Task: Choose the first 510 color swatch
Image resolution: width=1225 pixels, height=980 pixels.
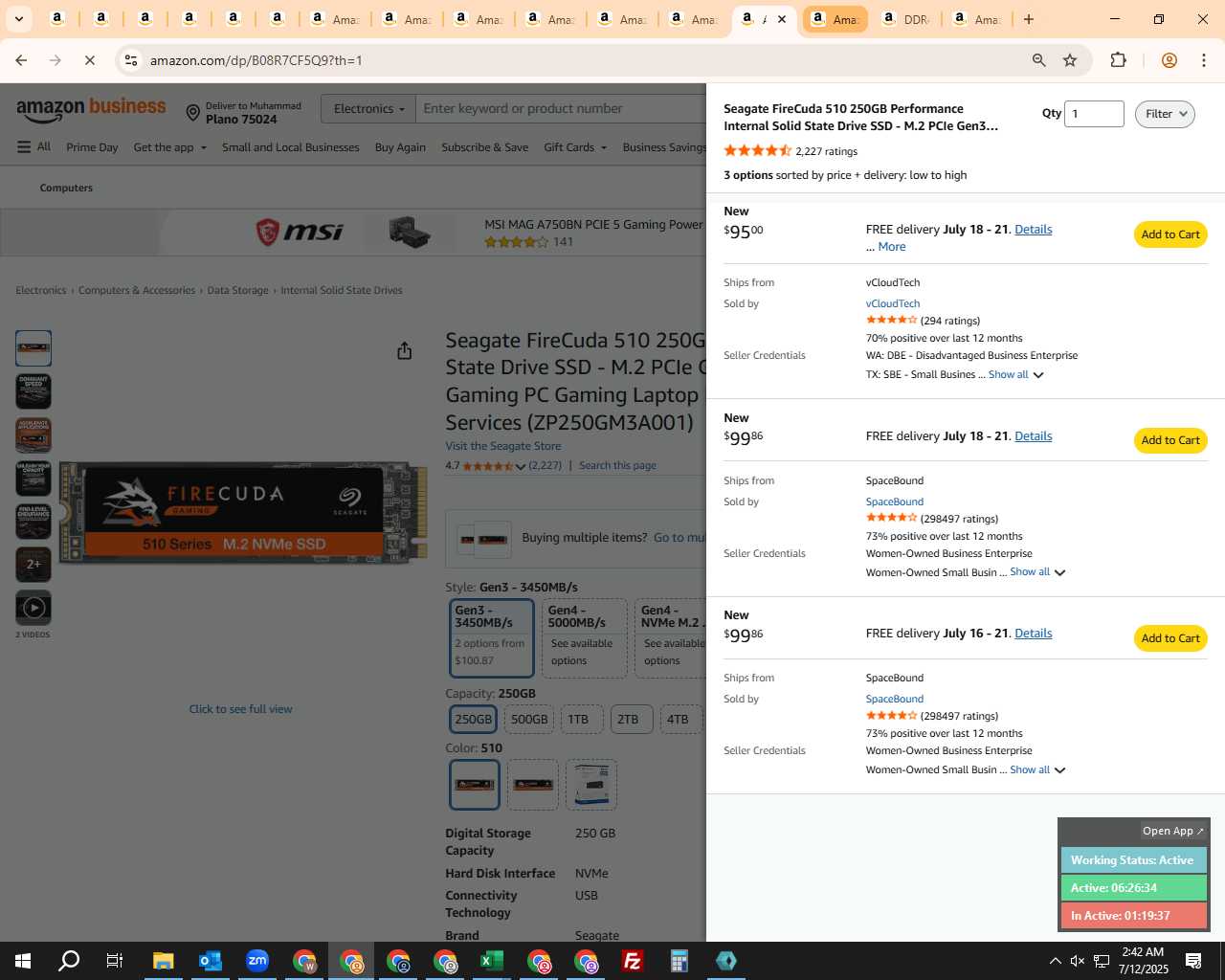Action: [x=475, y=785]
